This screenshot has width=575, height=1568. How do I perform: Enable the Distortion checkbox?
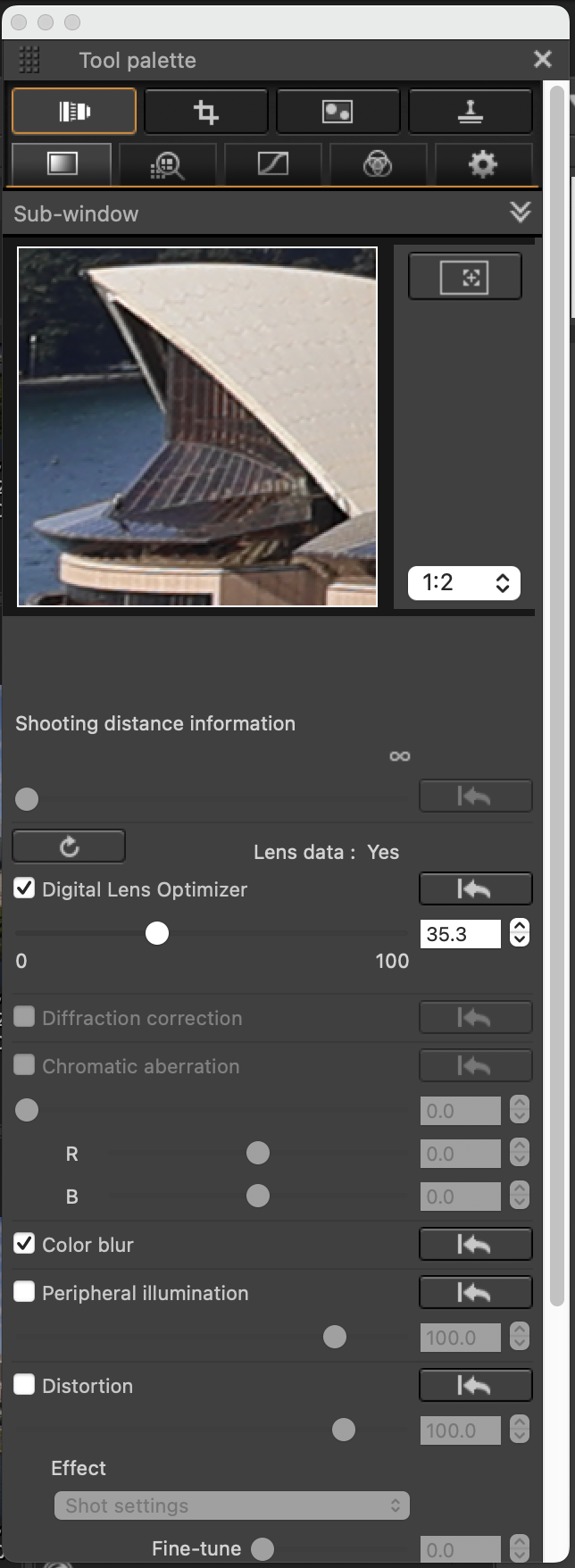tap(24, 1385)
